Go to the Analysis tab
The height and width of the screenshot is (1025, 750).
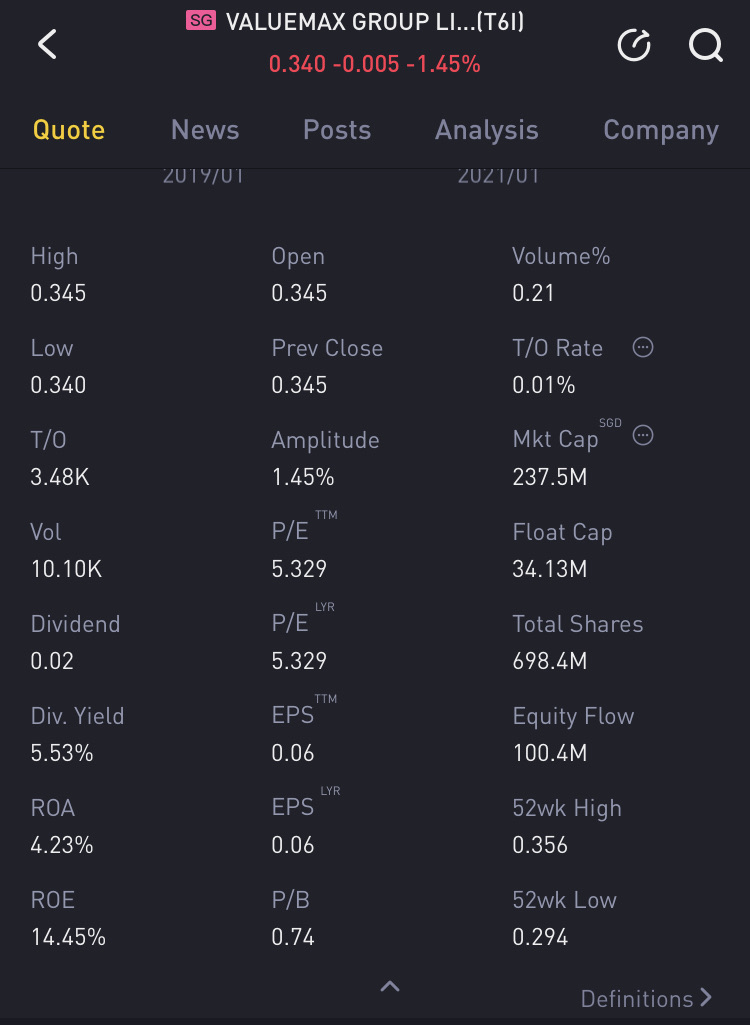(486, 130)
